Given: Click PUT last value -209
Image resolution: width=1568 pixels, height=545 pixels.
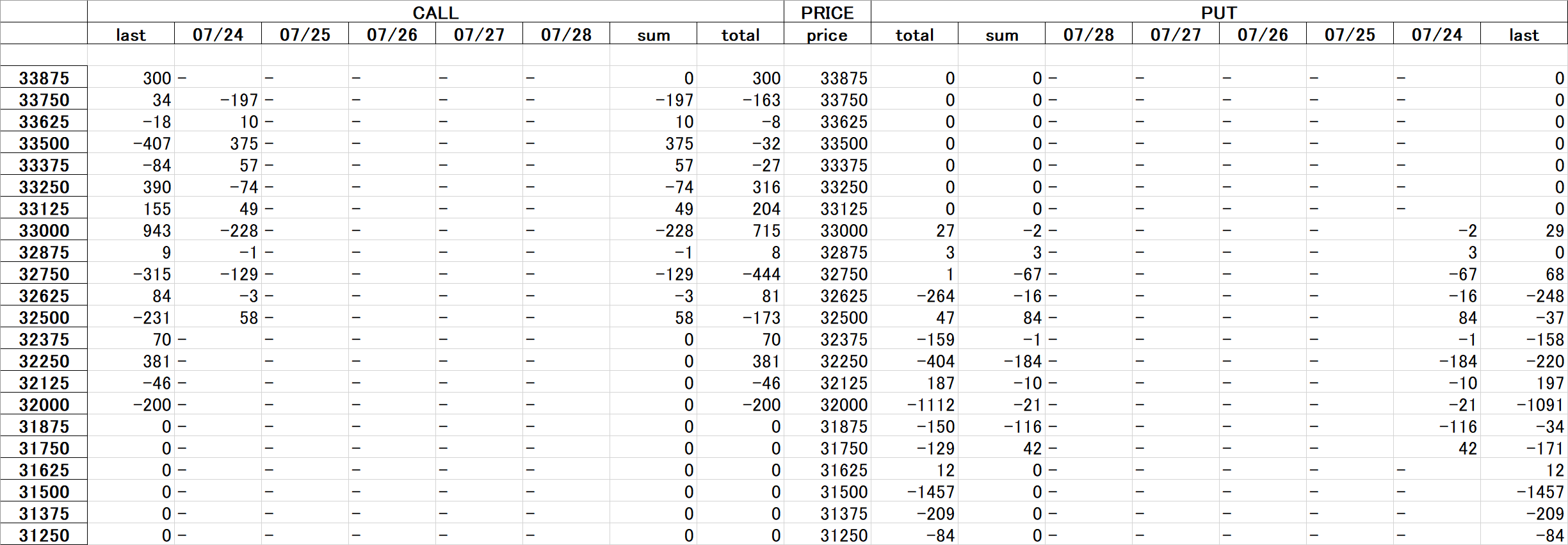Looking at the screenshot, I should 1545,513.
